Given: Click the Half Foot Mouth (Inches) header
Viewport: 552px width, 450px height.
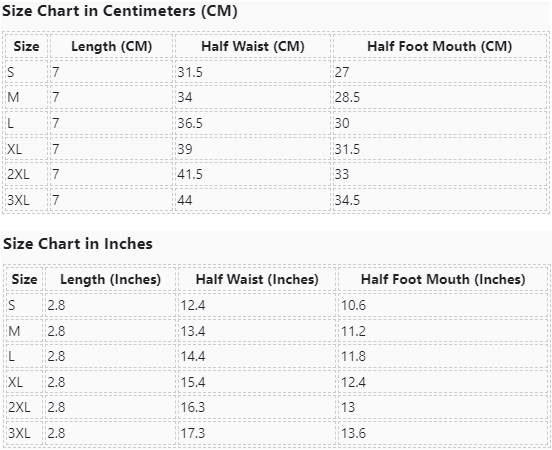Looking at the screenshot, I should [x=443, y=279].
